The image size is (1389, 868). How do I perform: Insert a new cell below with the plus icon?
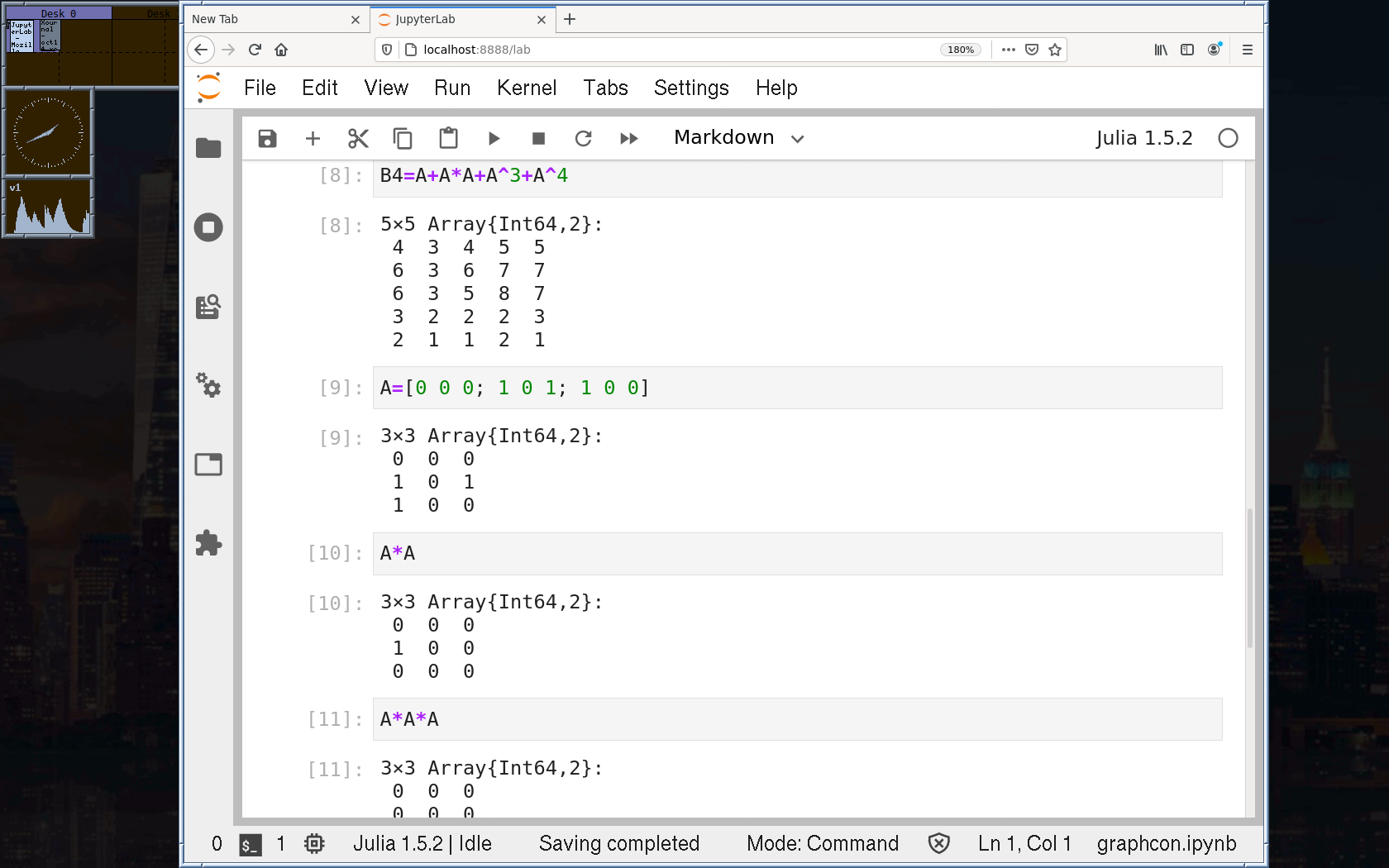coord(313,139)
